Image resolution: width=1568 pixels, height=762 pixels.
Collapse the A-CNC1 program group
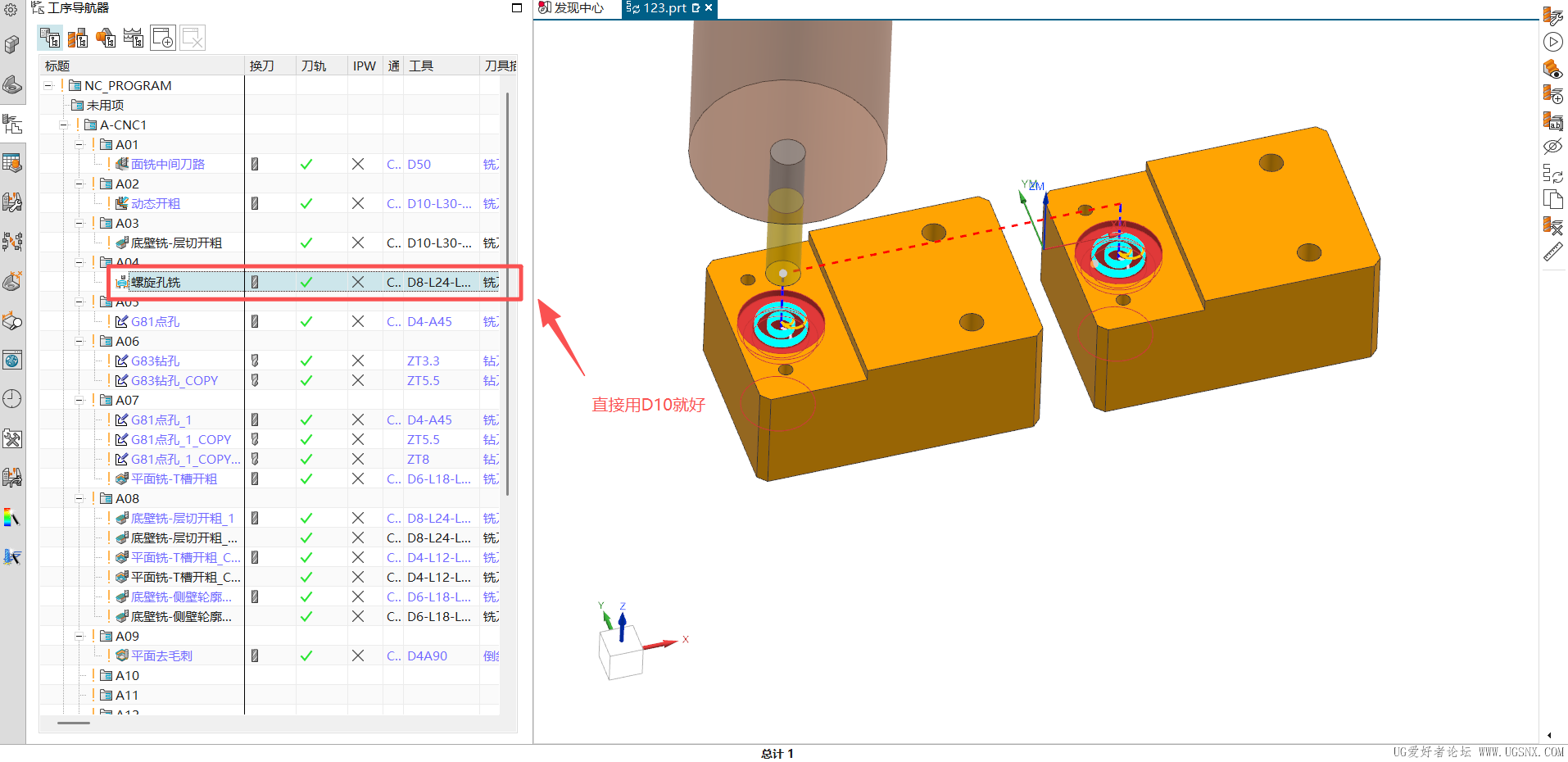(64, 125)
